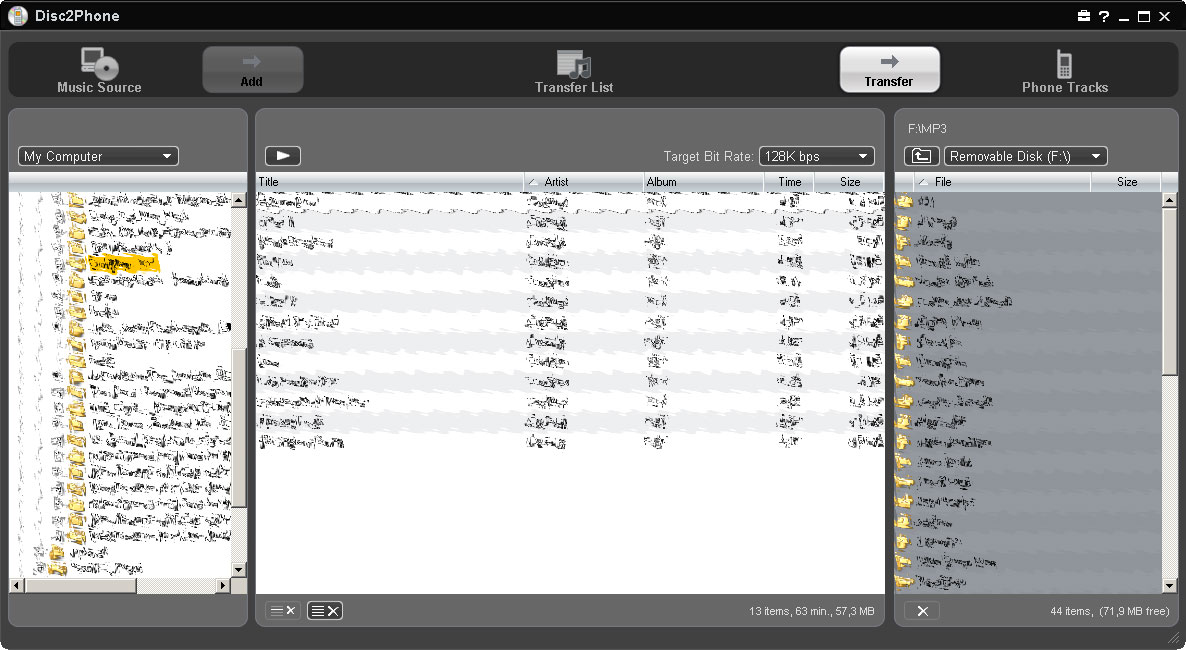Open help with the question mark icon

click(1104, 16)
